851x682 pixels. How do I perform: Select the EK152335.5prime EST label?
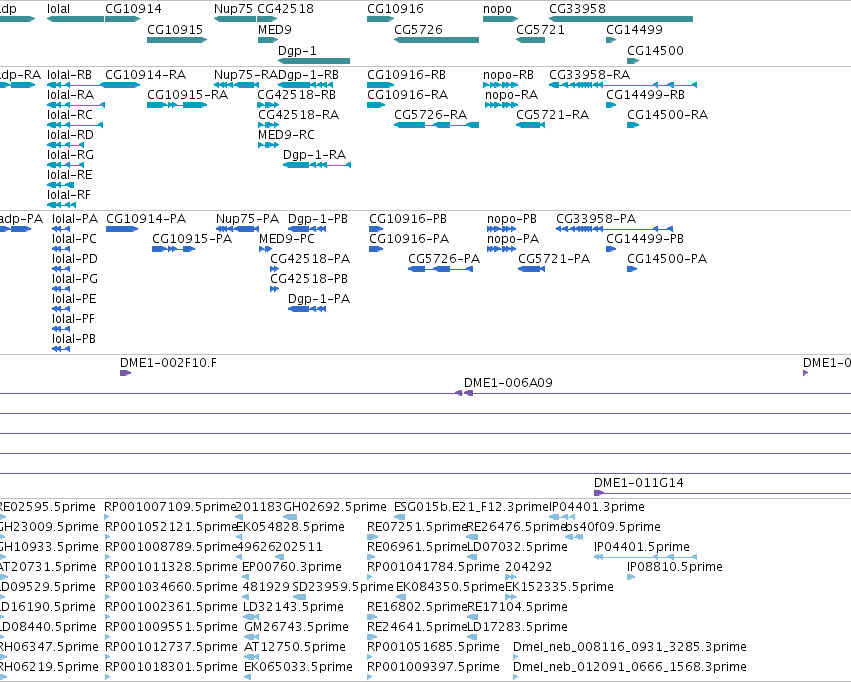pyautogui.click(x=560, y=587)
